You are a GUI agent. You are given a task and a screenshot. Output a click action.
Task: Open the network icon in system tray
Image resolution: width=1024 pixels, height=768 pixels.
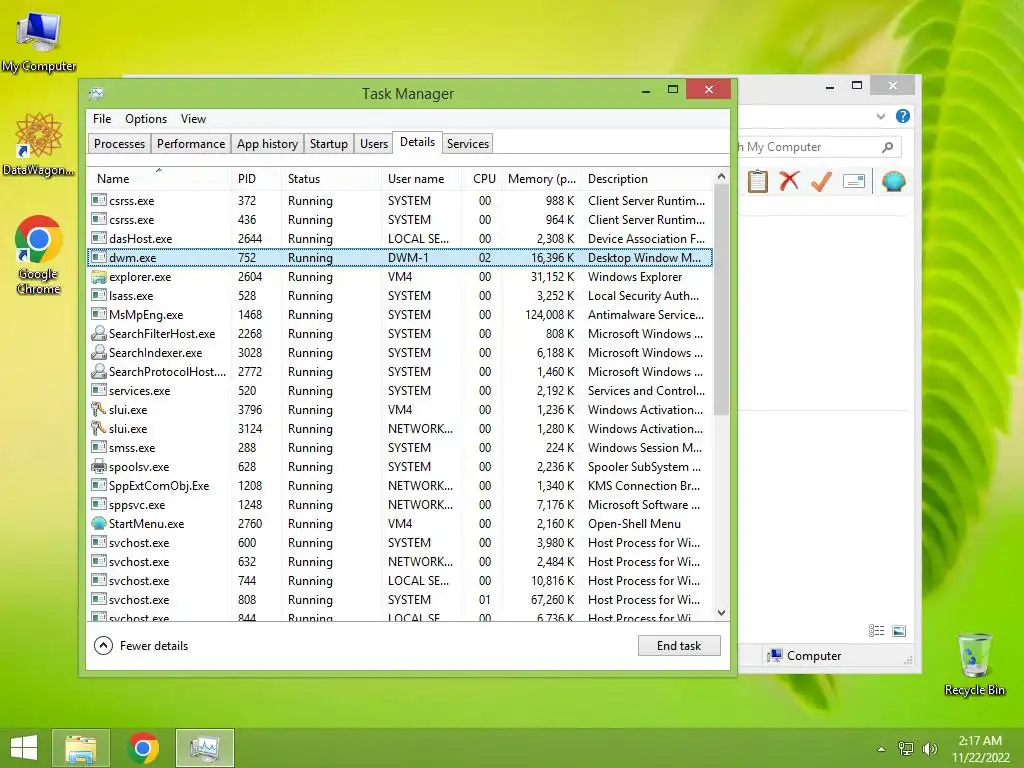[x=906, y=749]
